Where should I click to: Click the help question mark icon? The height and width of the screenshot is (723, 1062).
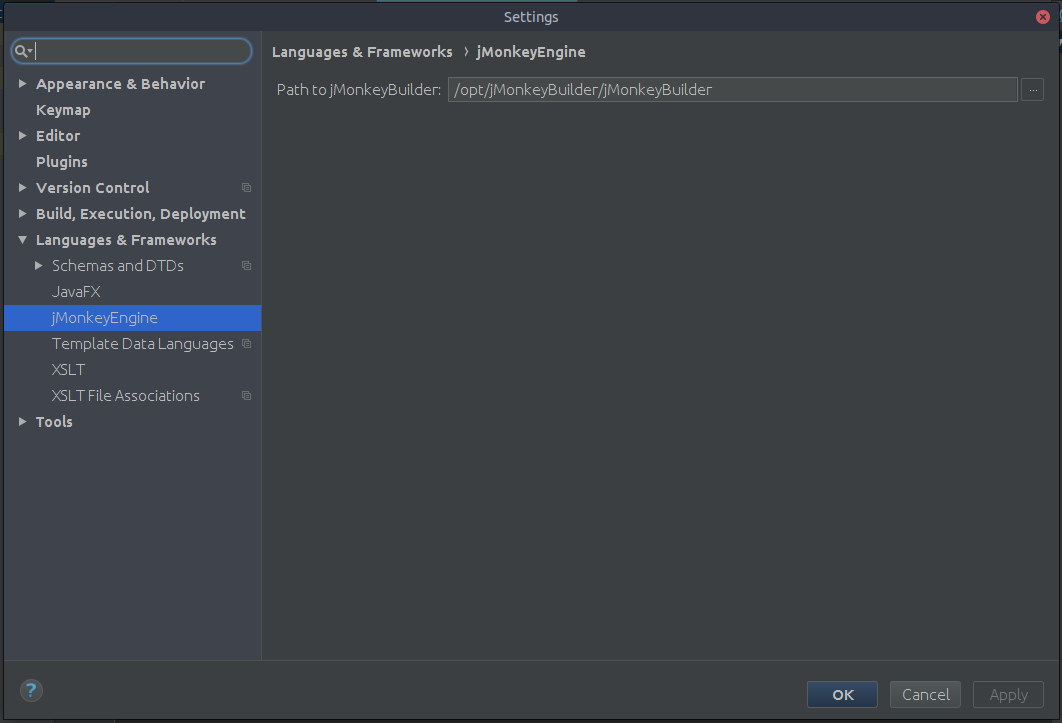click(31, 690)
